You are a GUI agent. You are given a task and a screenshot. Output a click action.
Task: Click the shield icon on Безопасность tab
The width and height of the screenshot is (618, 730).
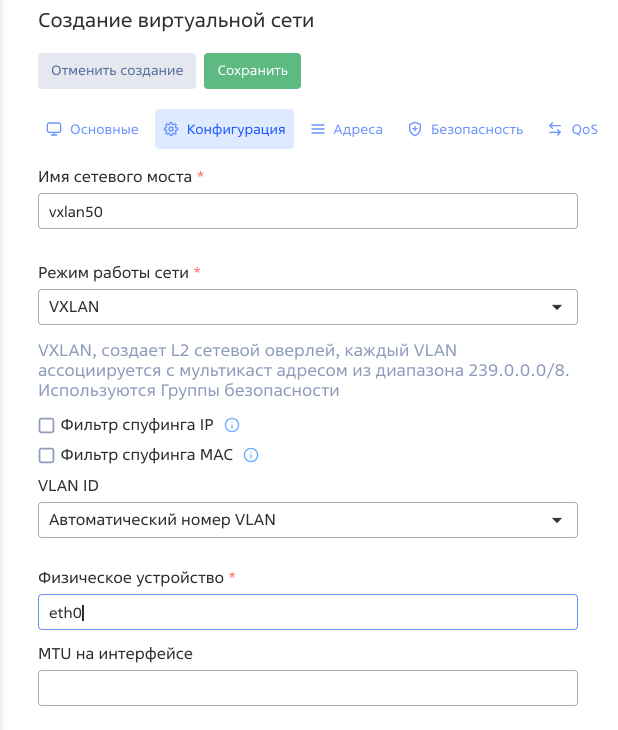click(x=414, y=129)
